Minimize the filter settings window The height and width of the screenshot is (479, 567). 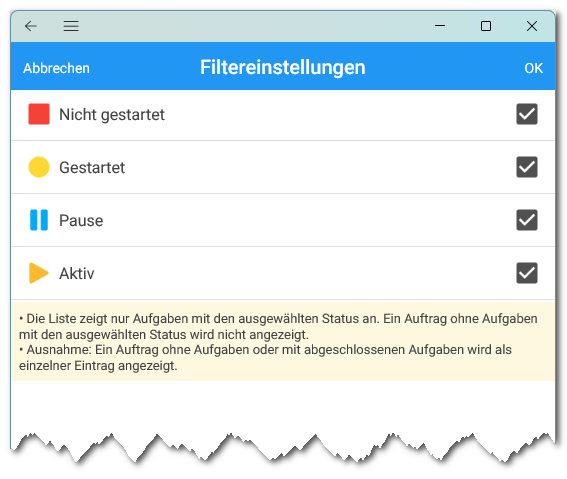440,26
